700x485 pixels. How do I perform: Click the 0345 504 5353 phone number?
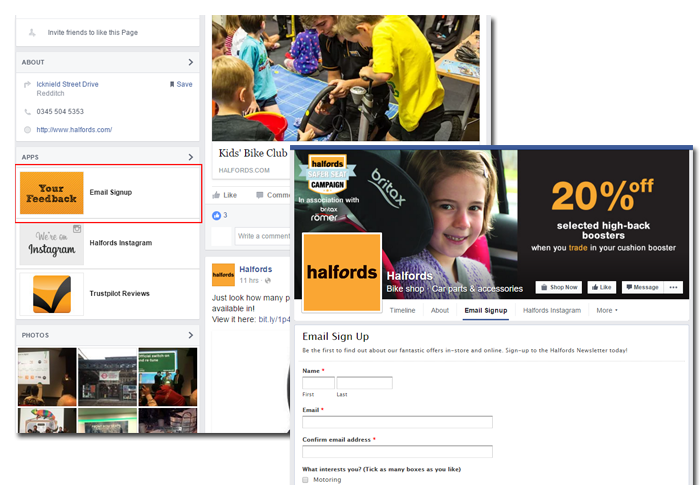[60, 112]
